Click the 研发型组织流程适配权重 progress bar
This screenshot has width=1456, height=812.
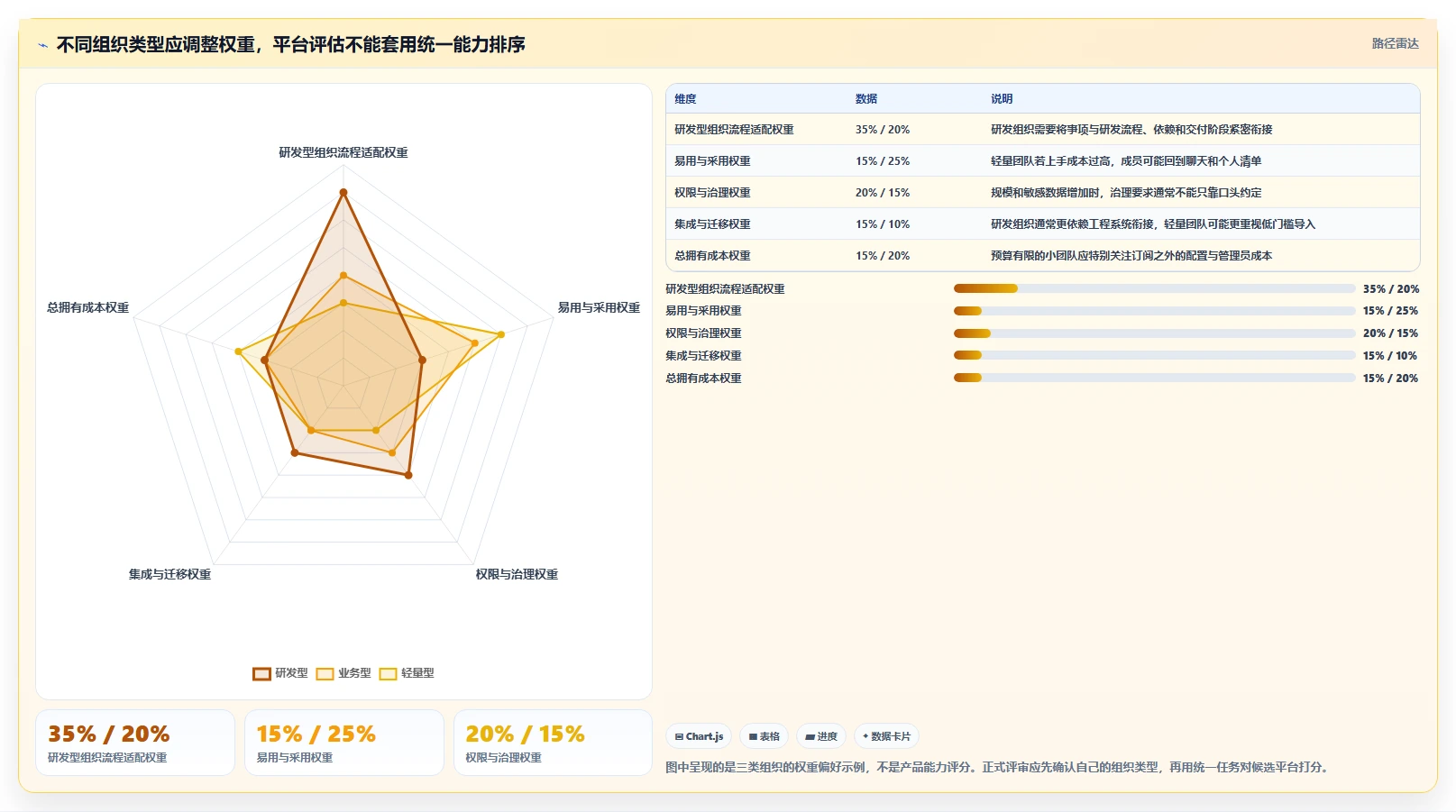(1154, 288)
